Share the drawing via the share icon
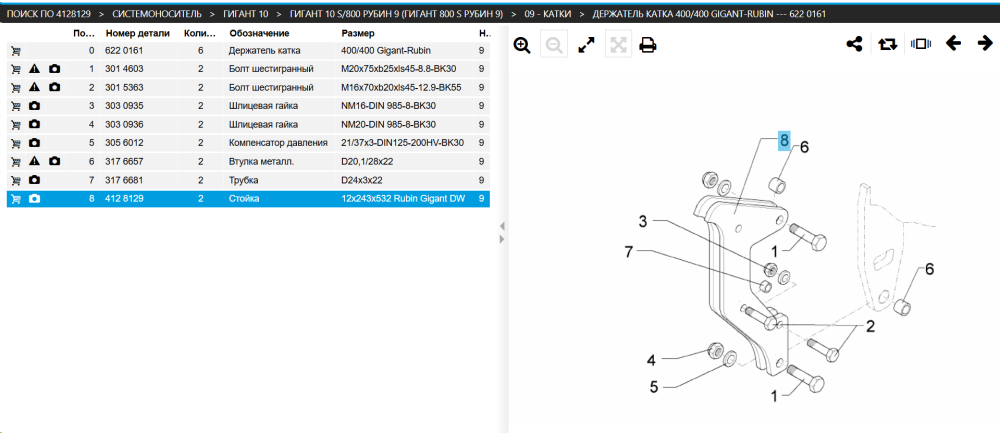The width and height of the screenshot is (1000, 433). pyautogui.click(x=854, y=44)
